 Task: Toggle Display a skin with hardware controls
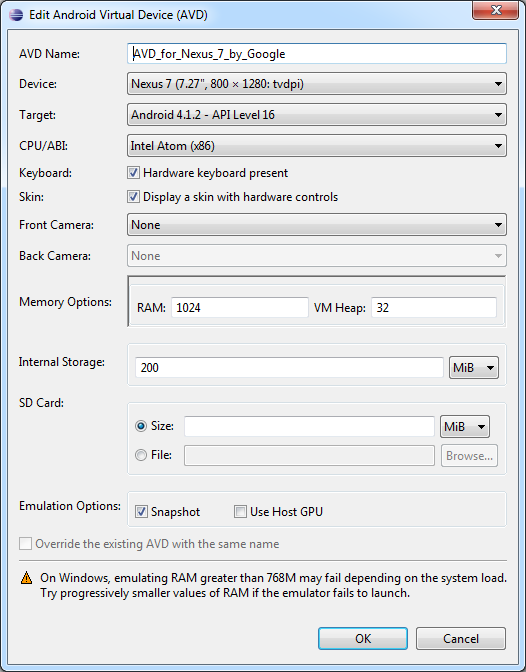coord(133,197)
